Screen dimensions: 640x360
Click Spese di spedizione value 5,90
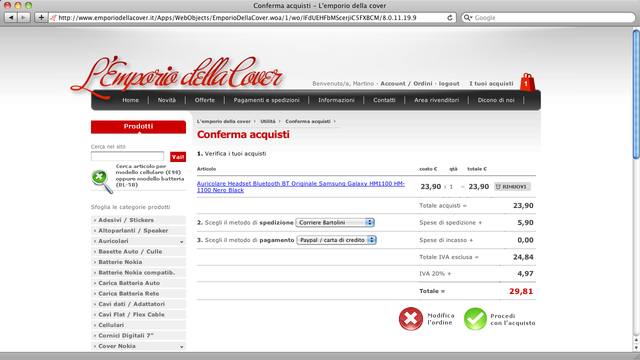tap(525, 222)
